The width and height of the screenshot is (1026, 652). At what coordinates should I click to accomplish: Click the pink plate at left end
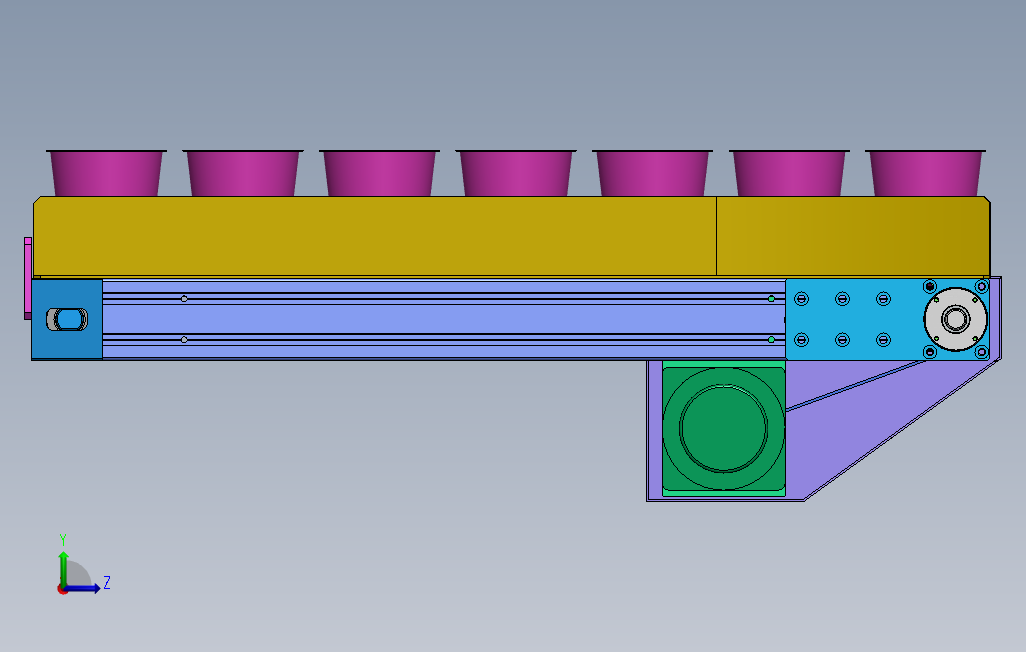pyautogui.click(x=28, y=278)
